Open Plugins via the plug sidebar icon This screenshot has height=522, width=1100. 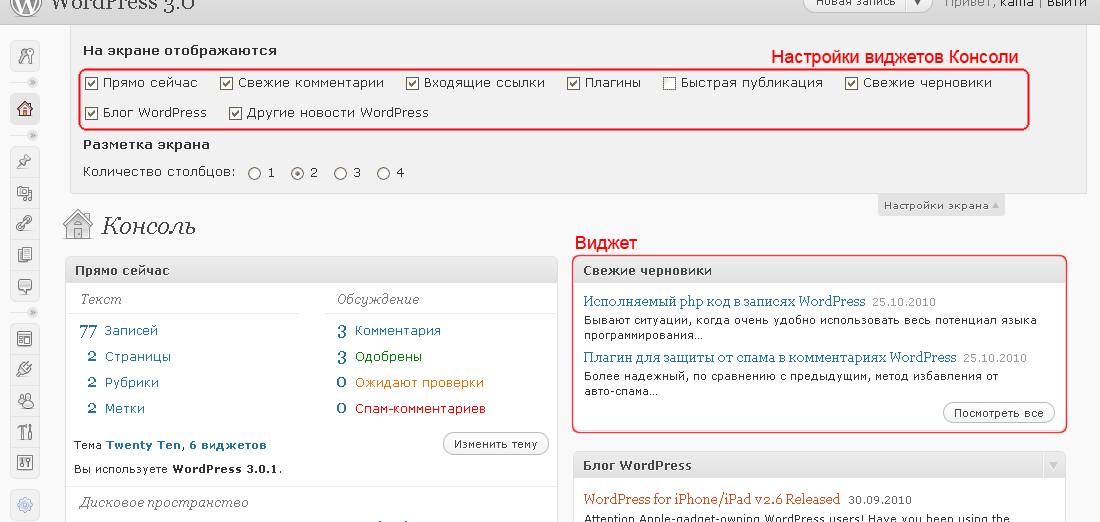[25, 370]
